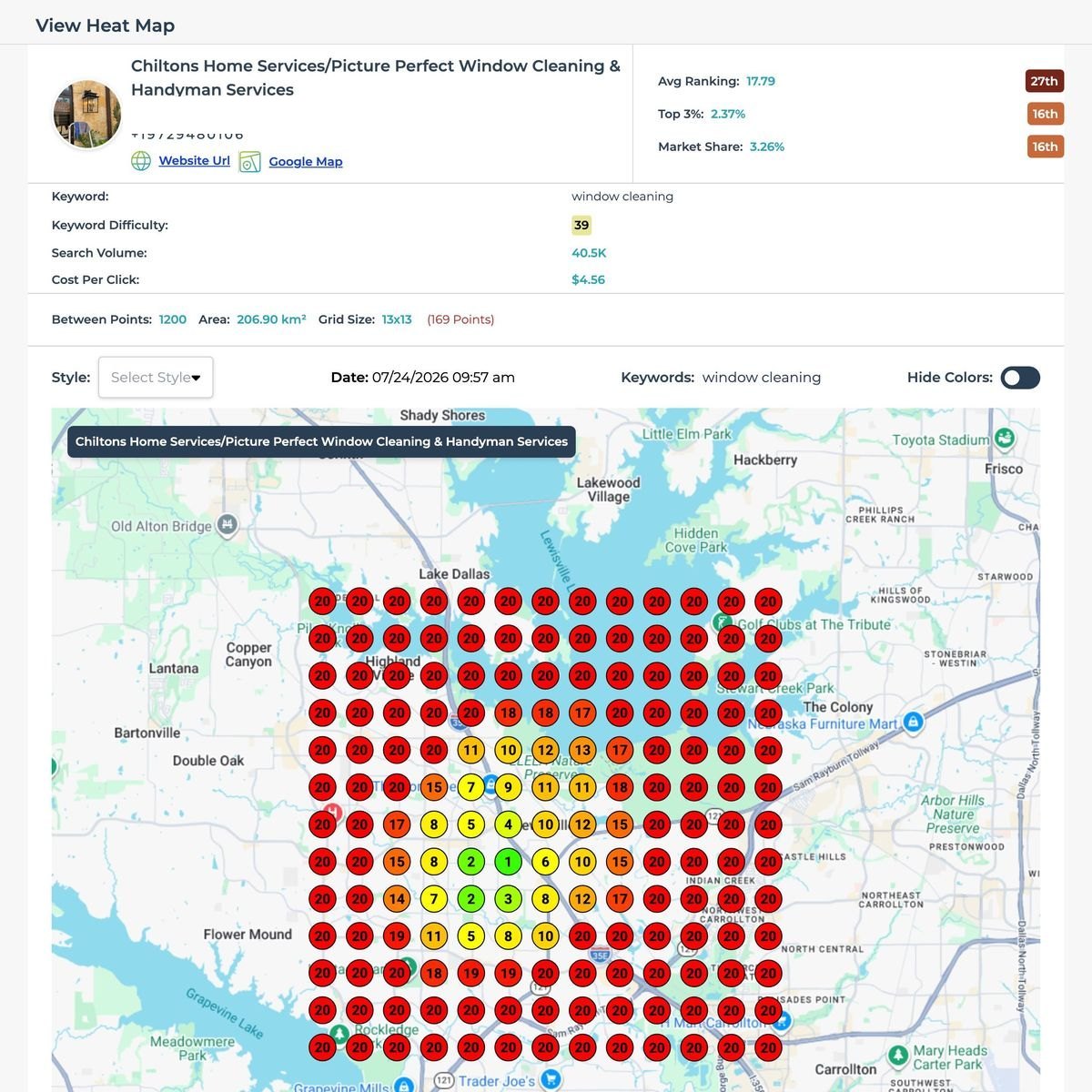
Task: Click the yellow grid marker showing rank 6
Action: (x=545, y=862)
